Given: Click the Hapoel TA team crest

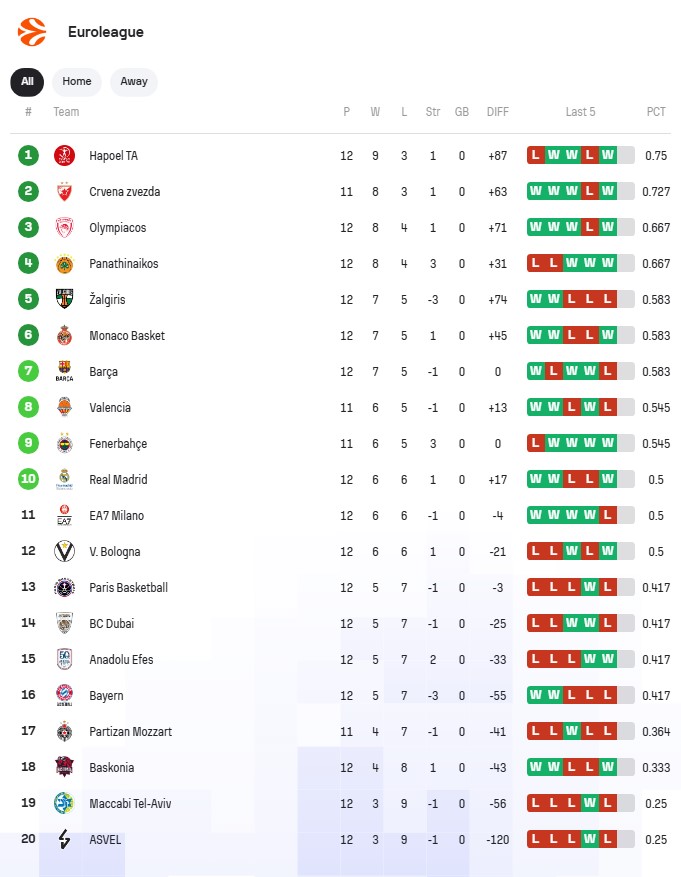Looking at the screenshot, I should (65, 156).
